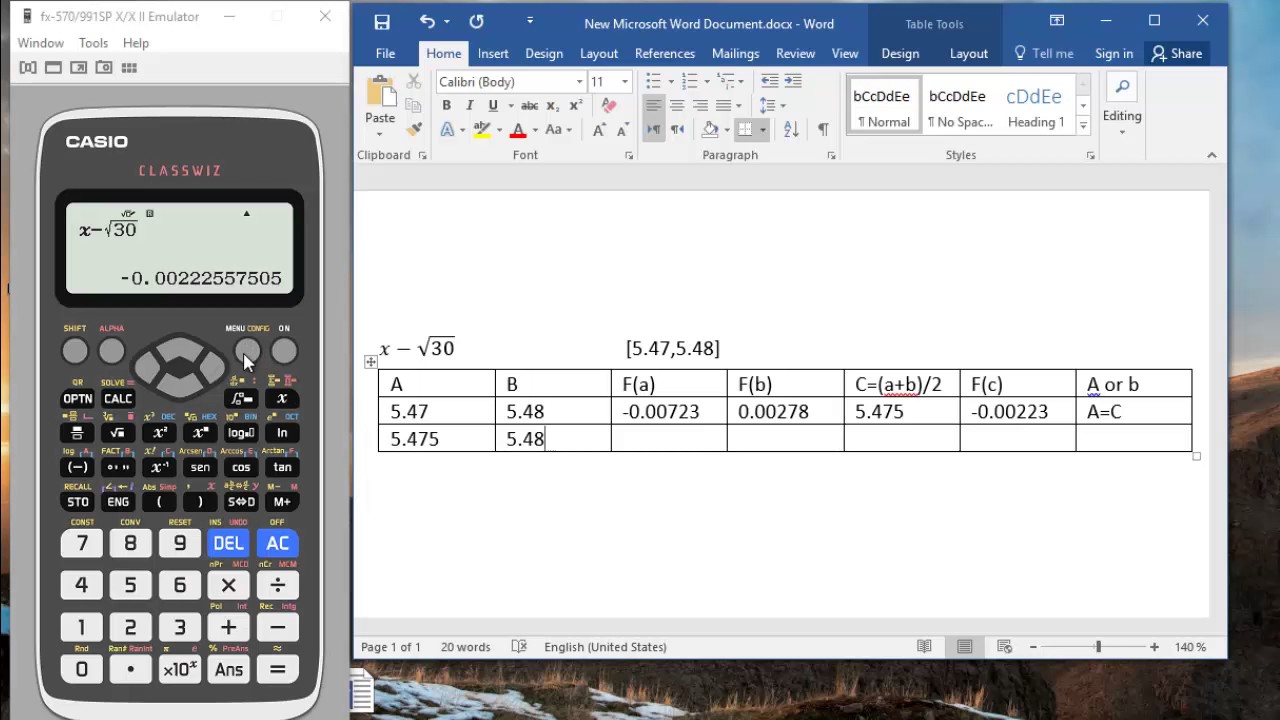Image resolution: width=1280 pixels, height=720 pixels.
Task: Click the proofing check icon in status bar
Action: point(519,647)
